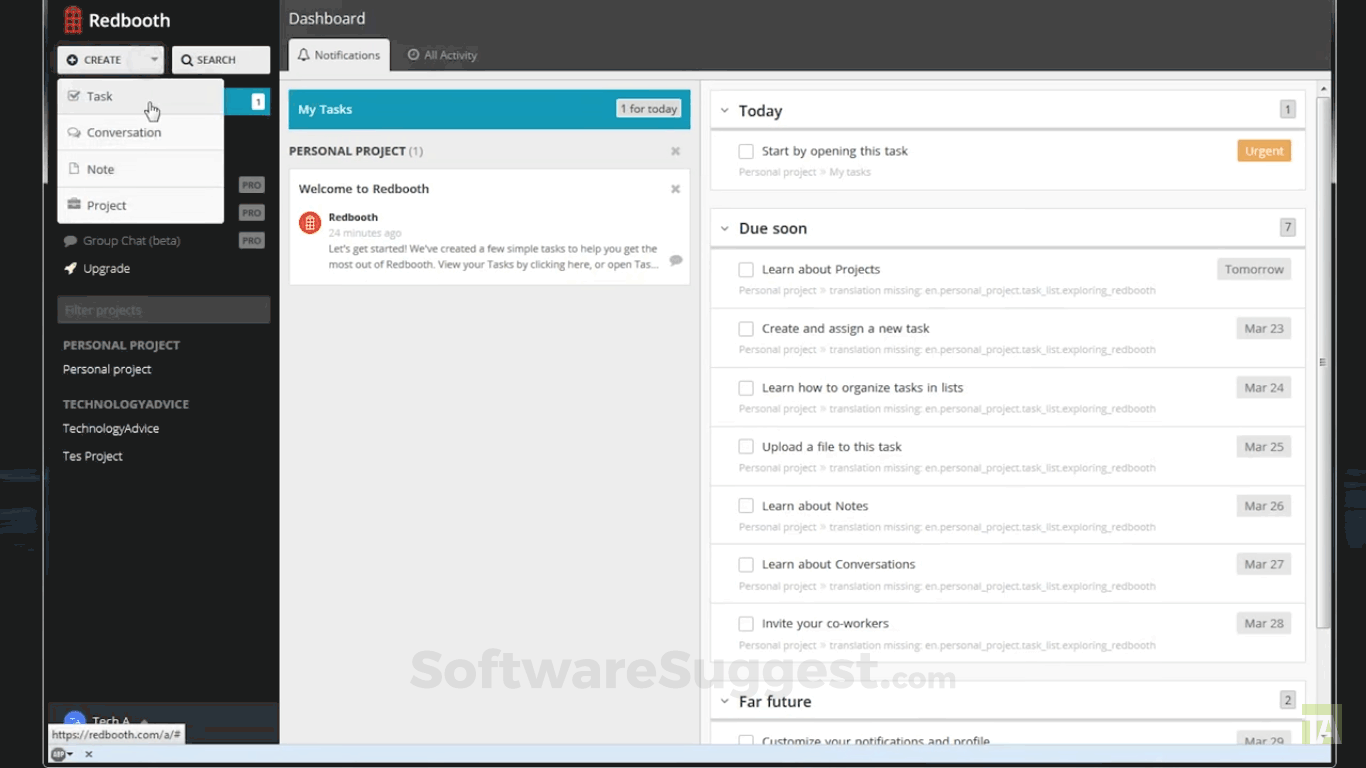The height and width of the screenshot is (768, 1366).
Task: Open the 'Invite your co-workers' task title
Action: point(825,624)
